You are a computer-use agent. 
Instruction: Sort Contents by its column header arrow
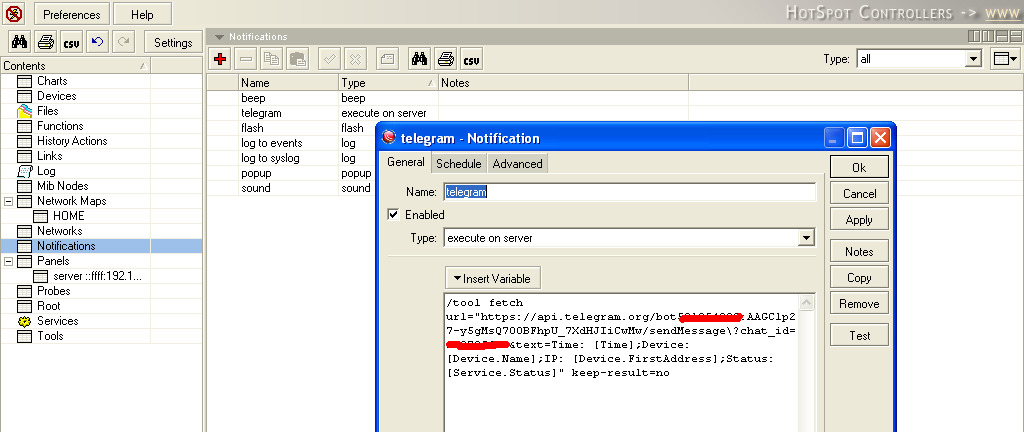(x=143, y=66)
